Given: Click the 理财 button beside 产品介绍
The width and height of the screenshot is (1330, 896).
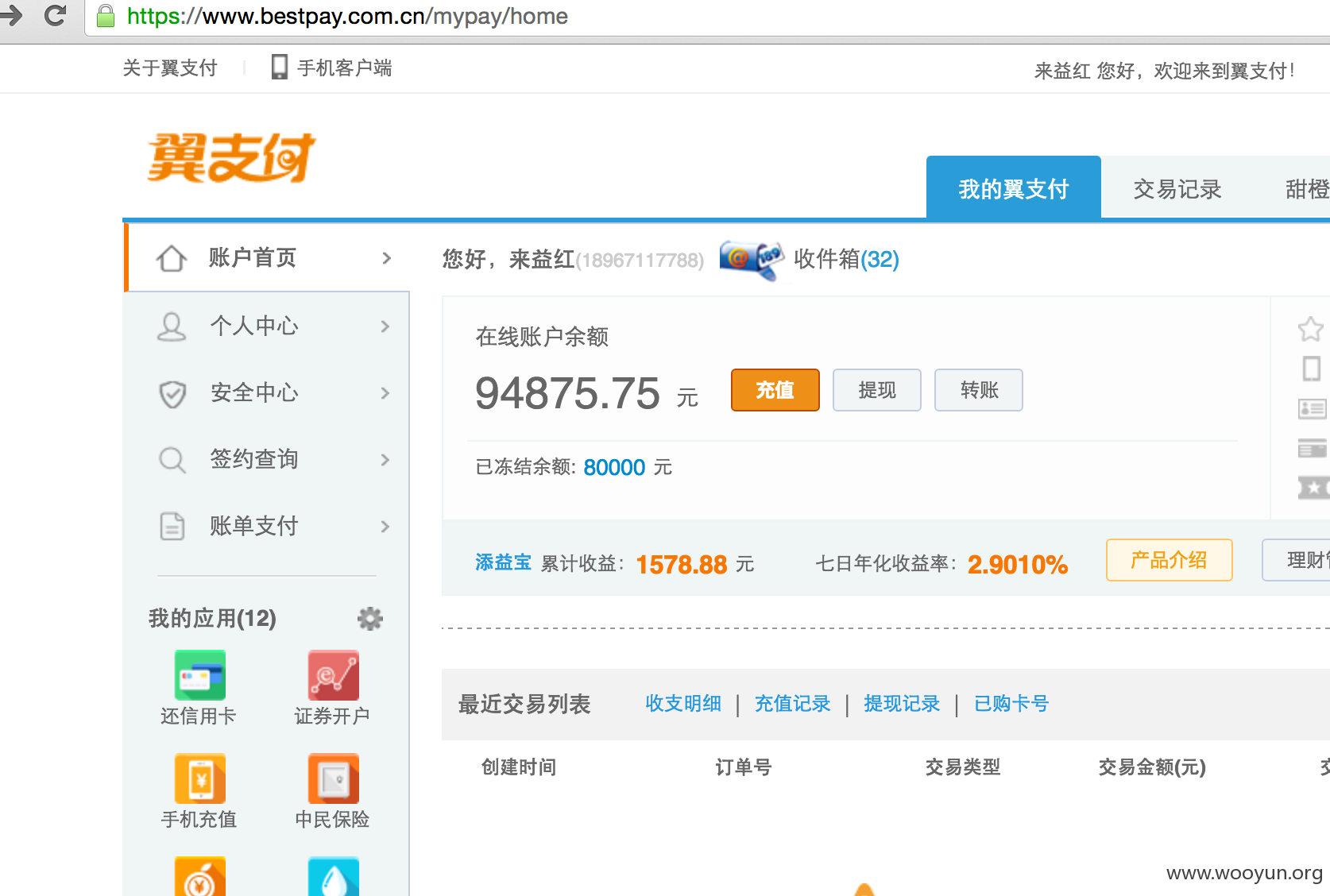Looking at the screenshot, I should [x=1297, y=560].
